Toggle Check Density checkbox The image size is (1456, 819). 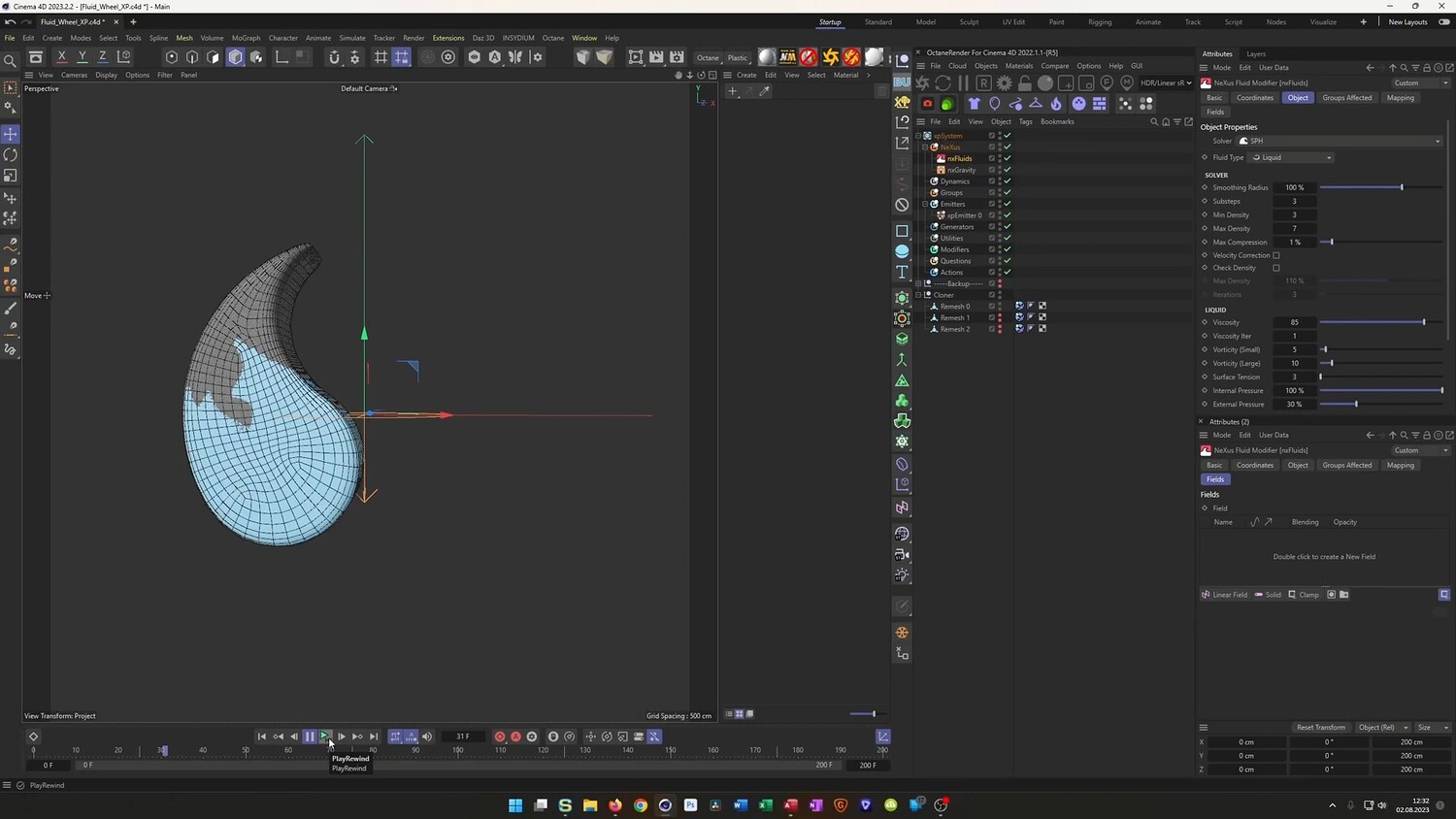tap(1276, 268)
